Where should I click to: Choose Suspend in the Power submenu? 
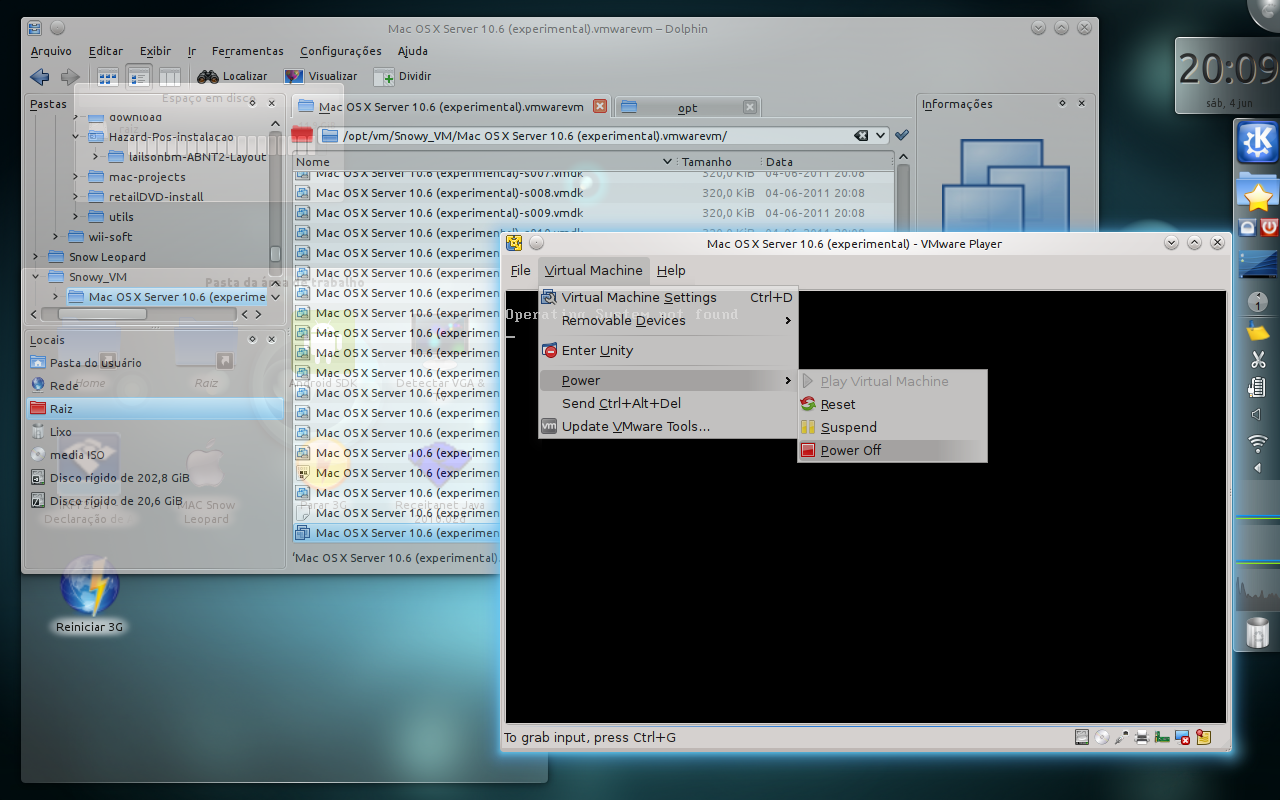pyautogui.click(x=892, y=428)
